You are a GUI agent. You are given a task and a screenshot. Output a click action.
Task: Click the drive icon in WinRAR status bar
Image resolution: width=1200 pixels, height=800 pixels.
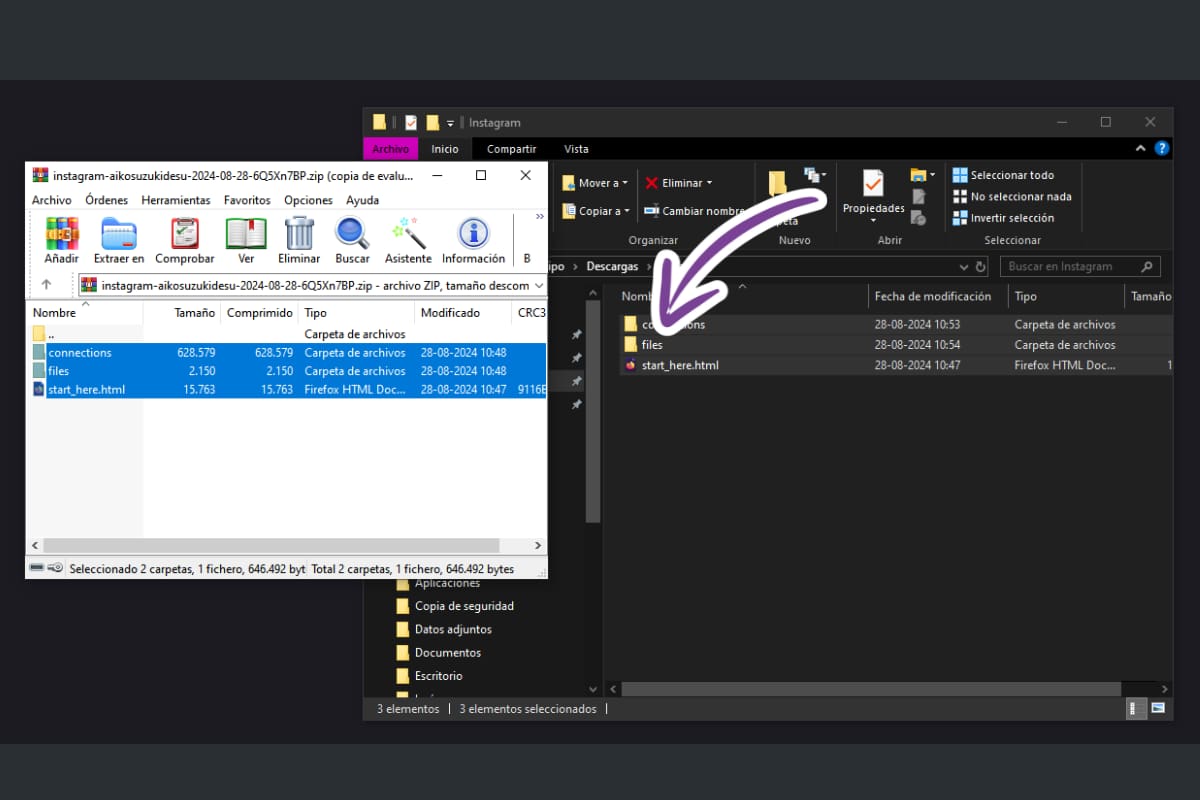coord(37,568)
